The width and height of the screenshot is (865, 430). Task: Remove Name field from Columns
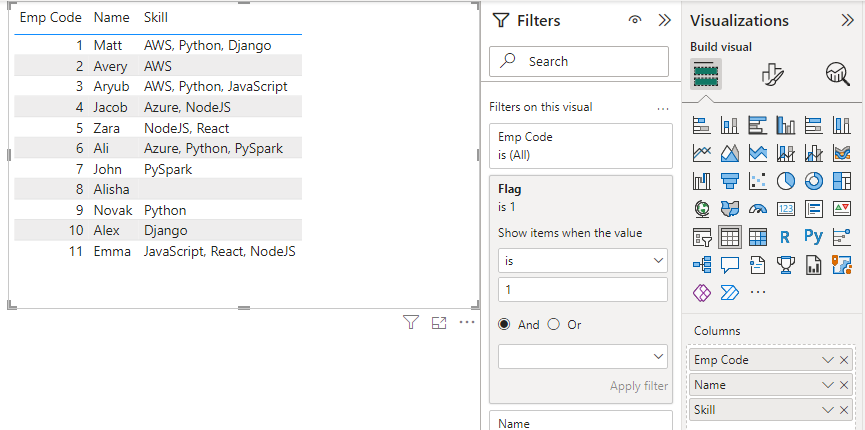pos(843,385)
